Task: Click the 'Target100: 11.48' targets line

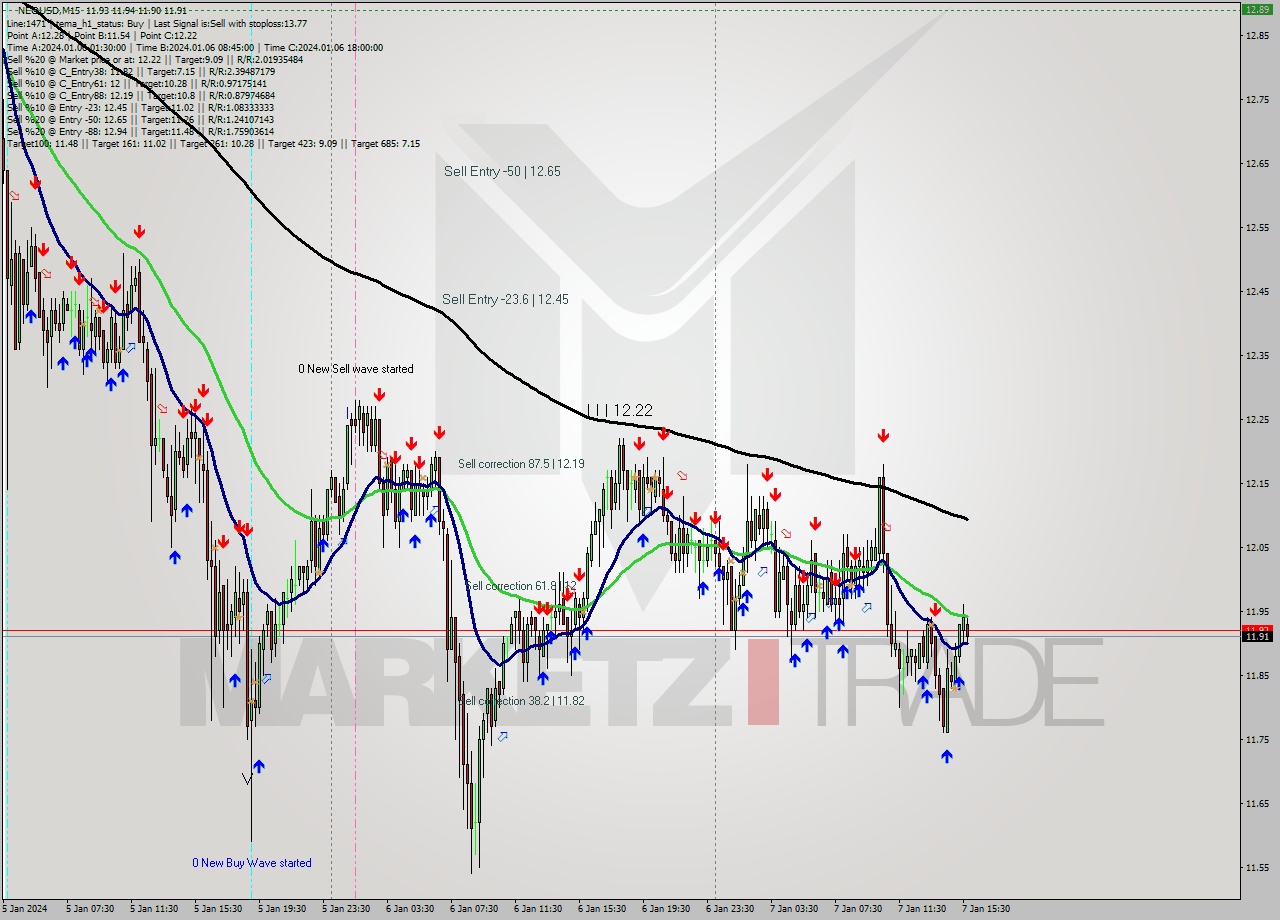Action: tap(213, 143)
